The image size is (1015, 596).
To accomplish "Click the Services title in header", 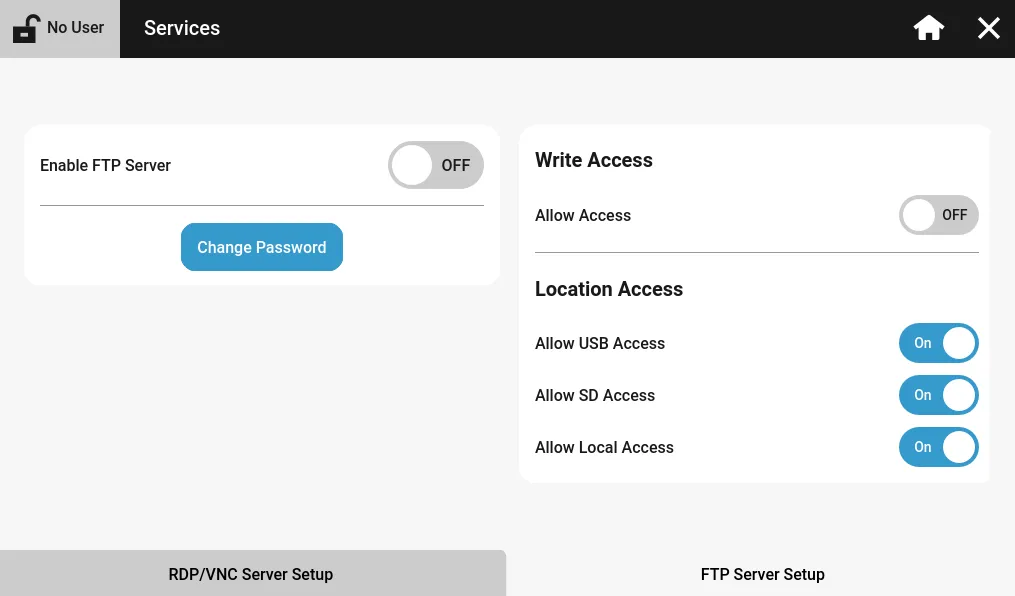I will [182, 28].
